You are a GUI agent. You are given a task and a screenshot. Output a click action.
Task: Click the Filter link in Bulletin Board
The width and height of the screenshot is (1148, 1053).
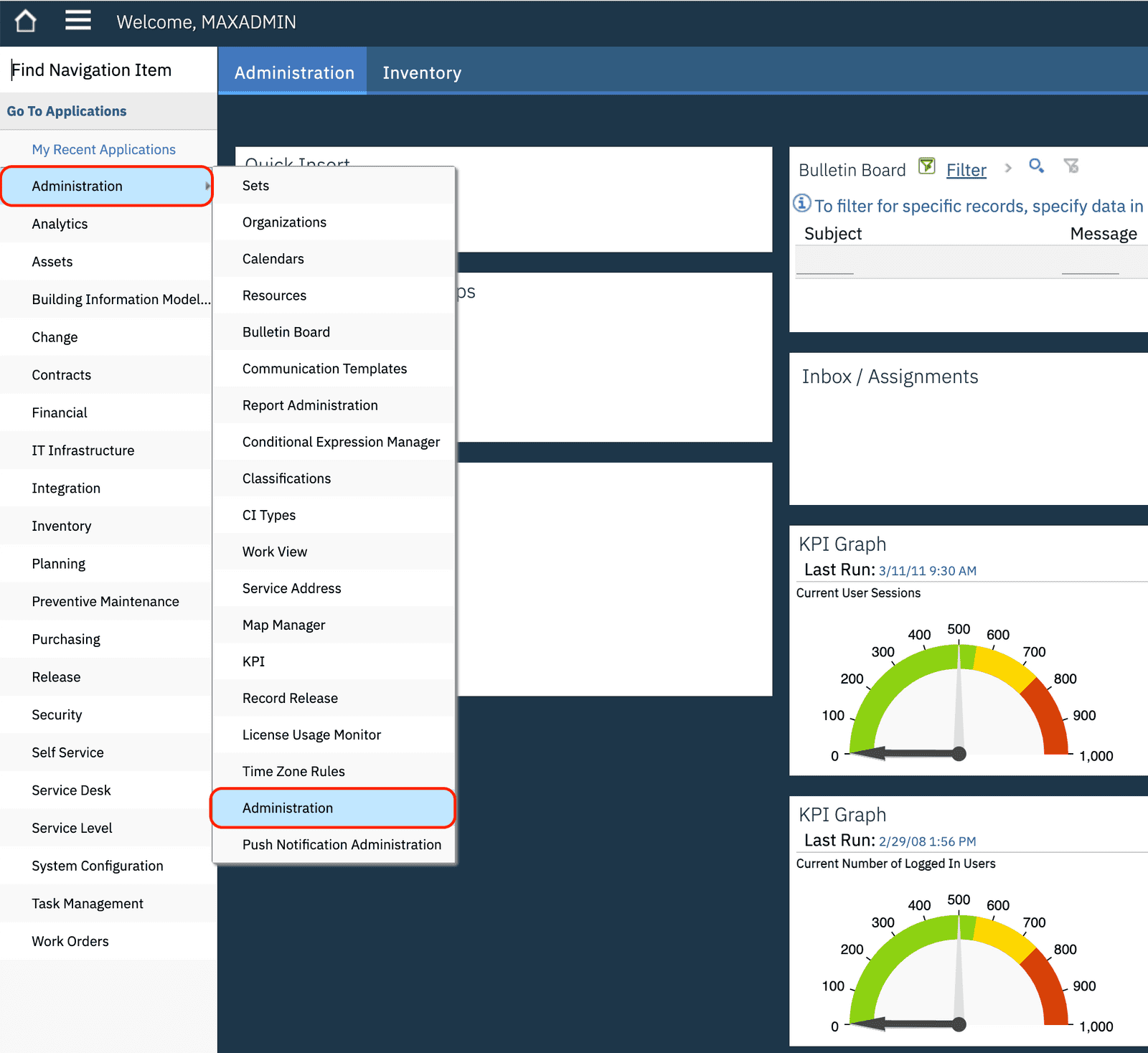pos(966,169)
